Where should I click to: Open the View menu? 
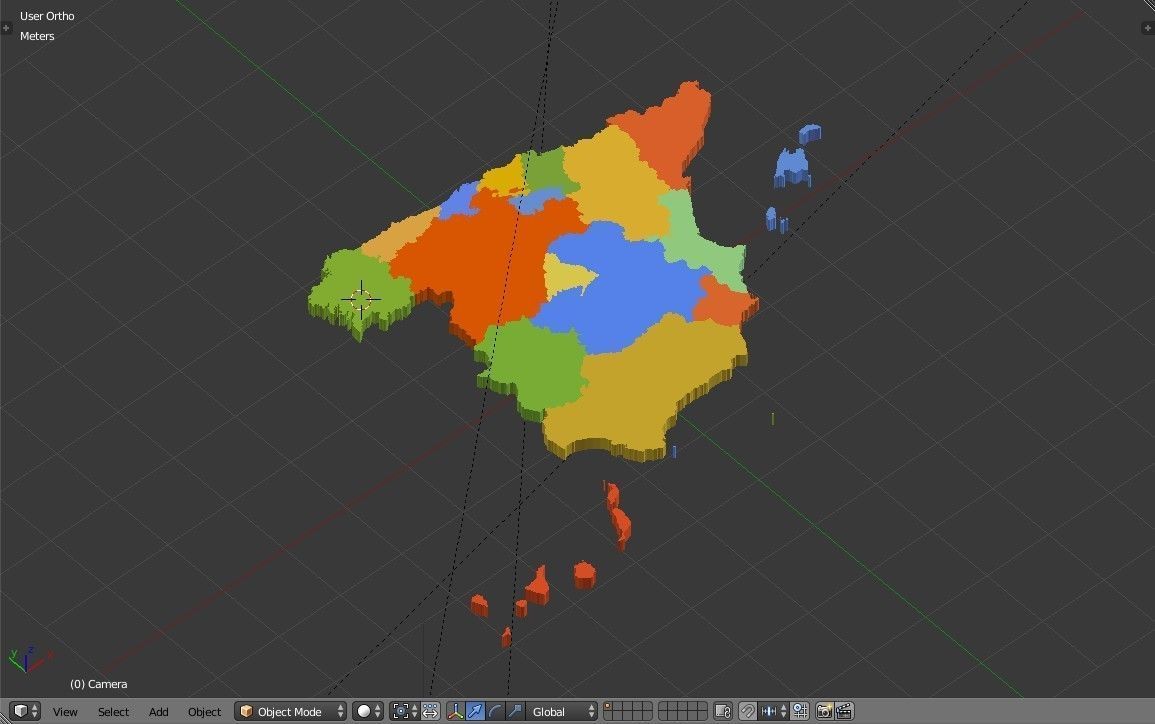(65, 712)
